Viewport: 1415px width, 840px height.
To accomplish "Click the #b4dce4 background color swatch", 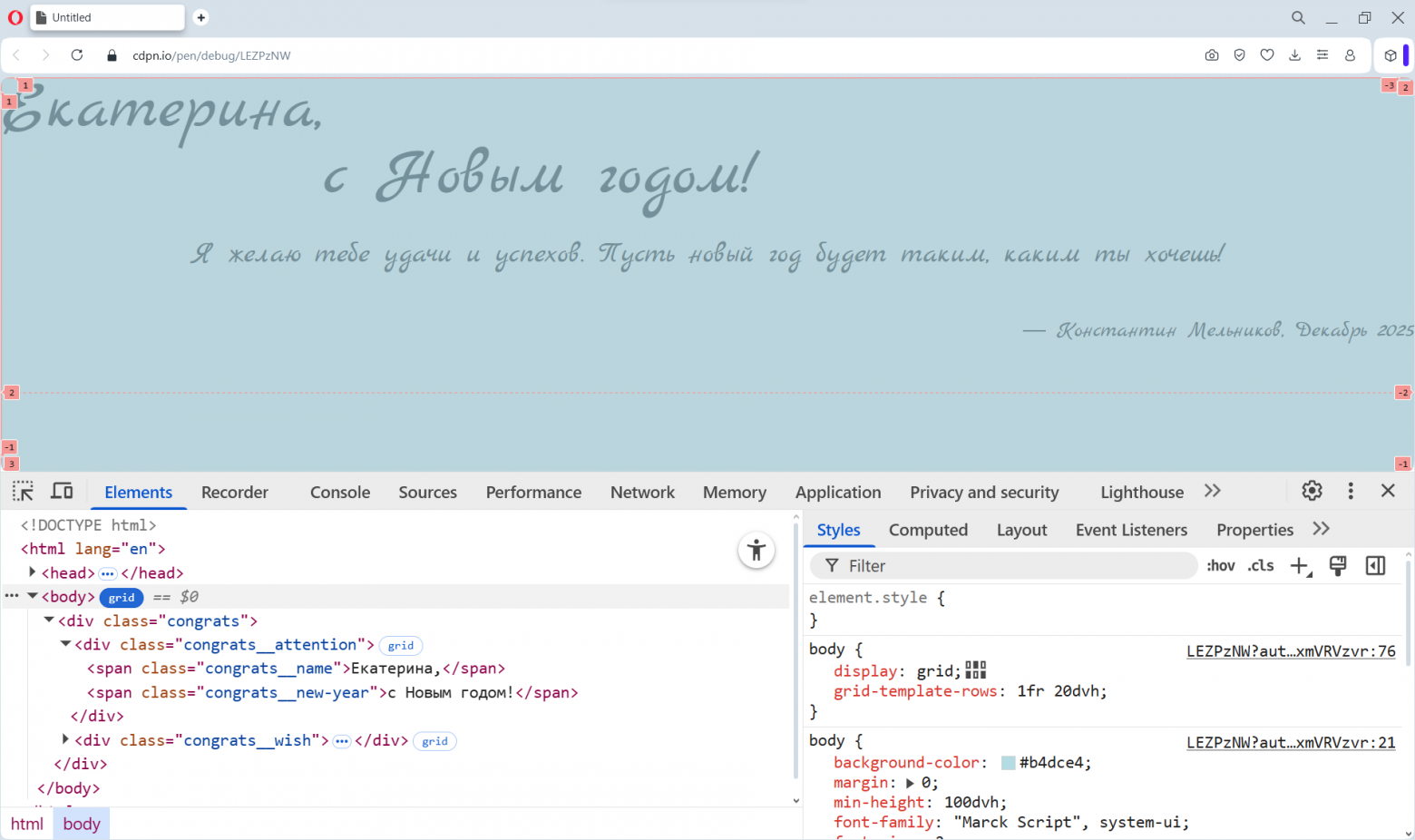I will pos(1008,763).
